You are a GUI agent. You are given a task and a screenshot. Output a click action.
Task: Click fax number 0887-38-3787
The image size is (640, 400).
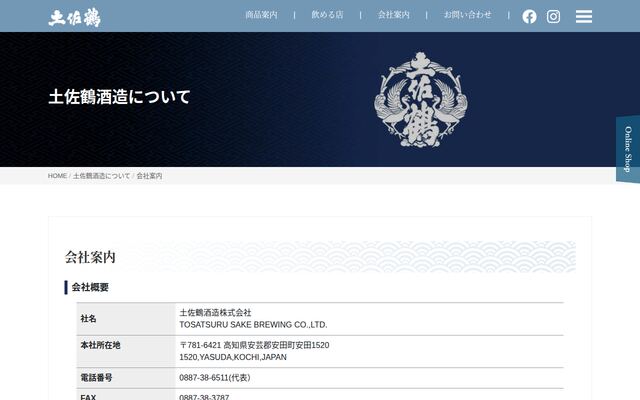204,397
